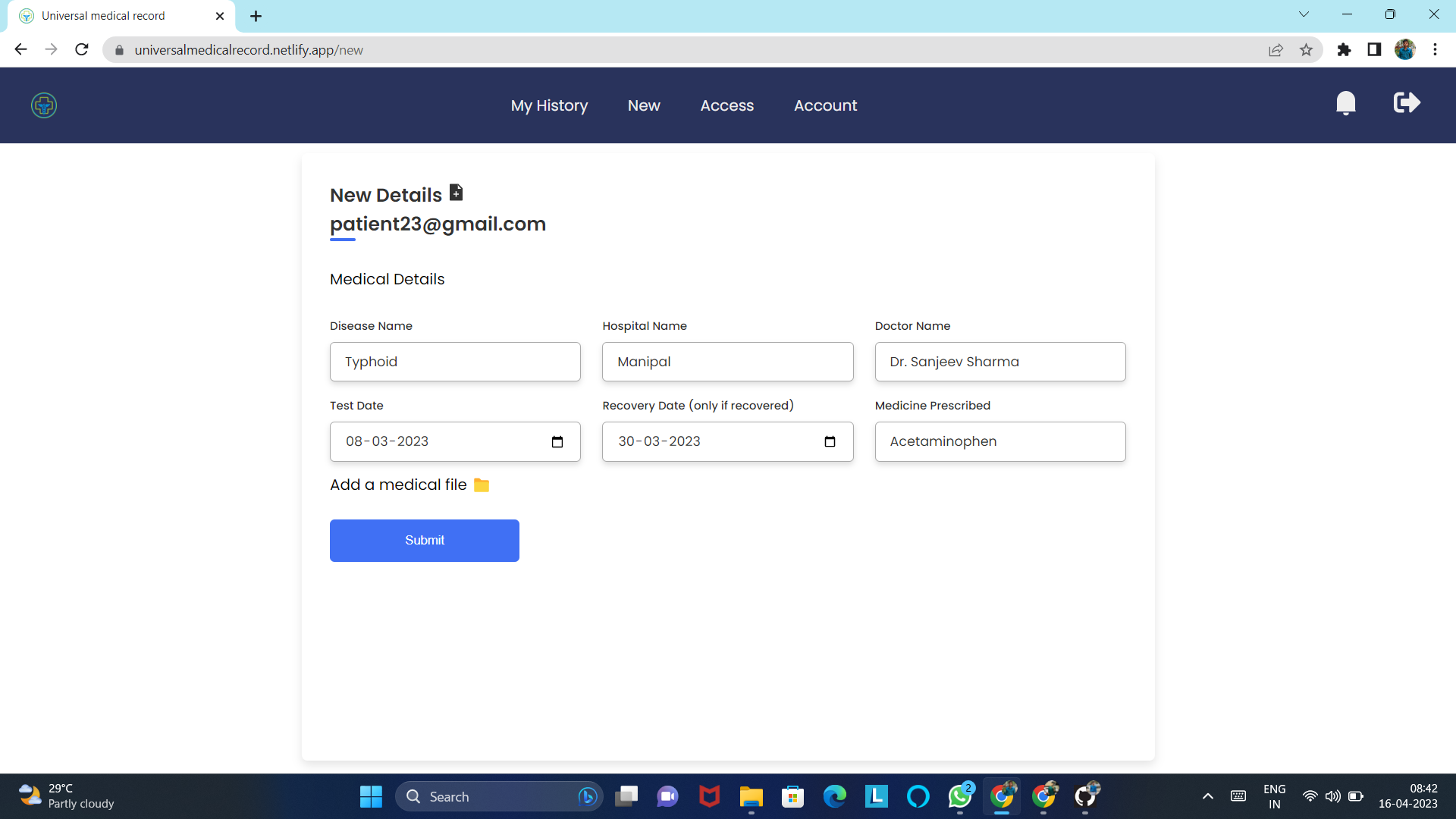Viewport: 1456px width, 819px height.
Task: Click the notification bell icon
Action: point(1346,103)
